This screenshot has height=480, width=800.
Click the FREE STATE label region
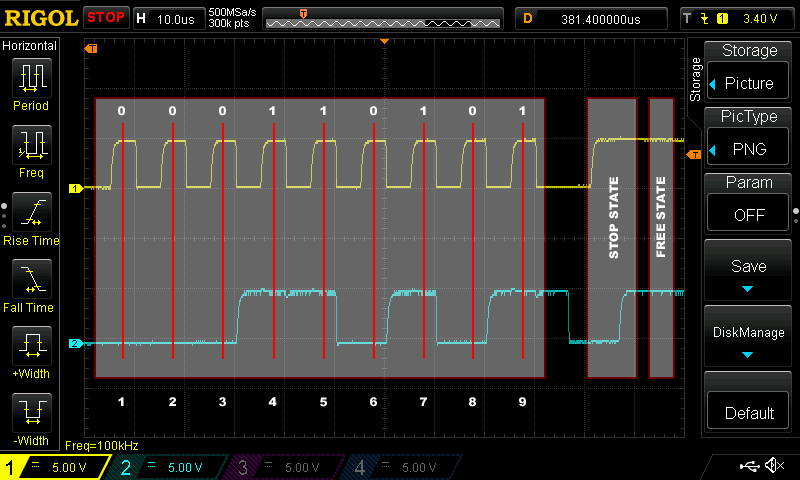pos(661,238)
